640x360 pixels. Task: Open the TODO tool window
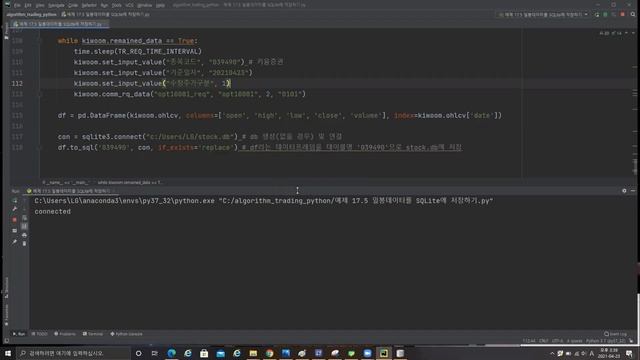(x=40, y=334)
